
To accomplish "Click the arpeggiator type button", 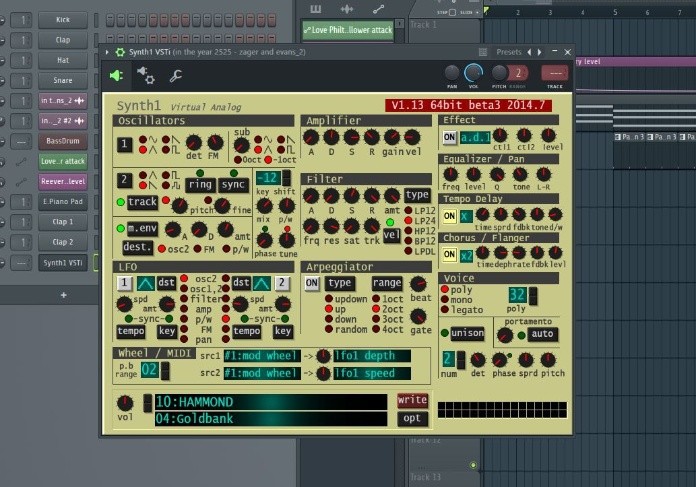I will (x=340, y=283).
